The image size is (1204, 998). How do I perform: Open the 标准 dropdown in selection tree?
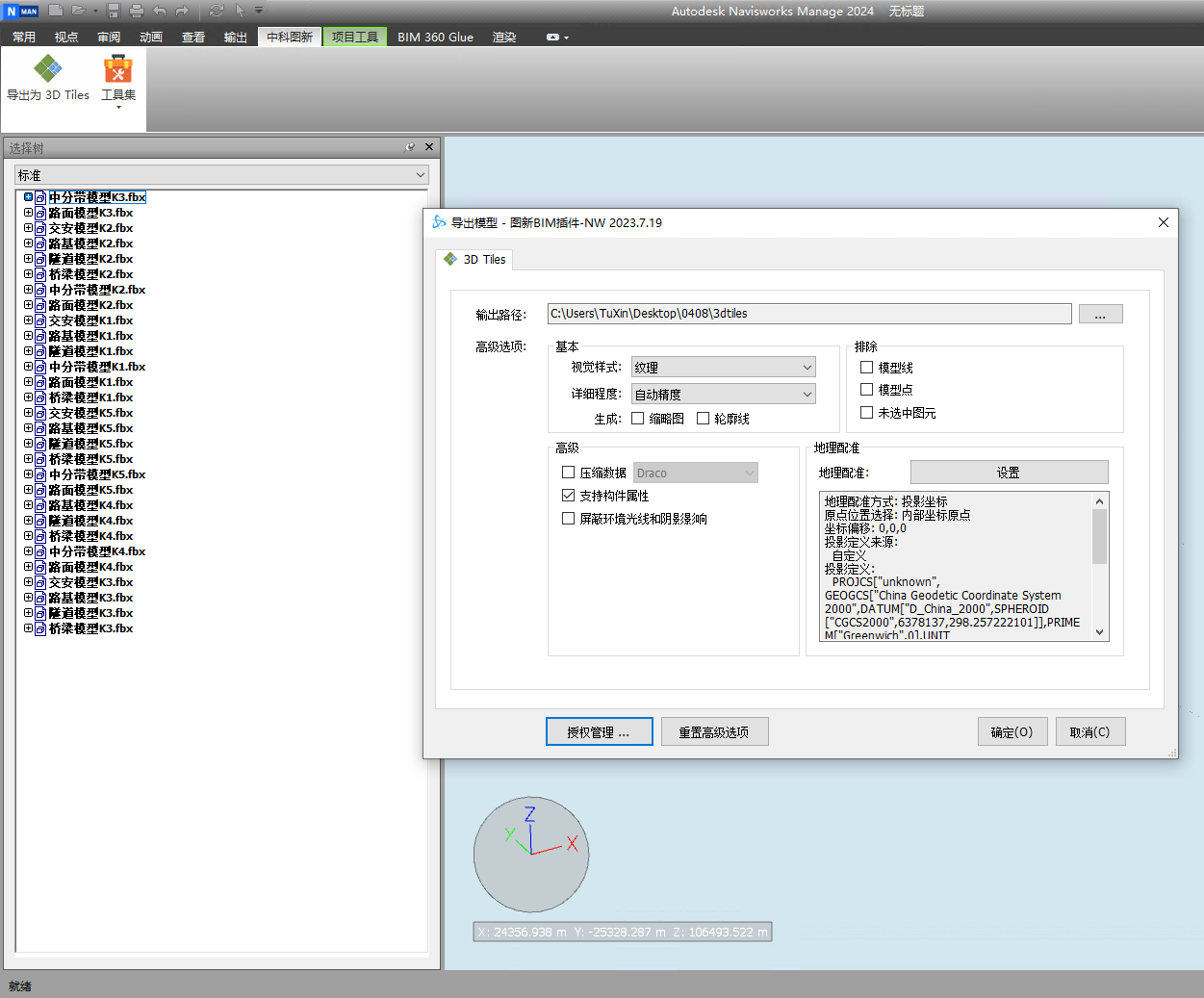221,175
